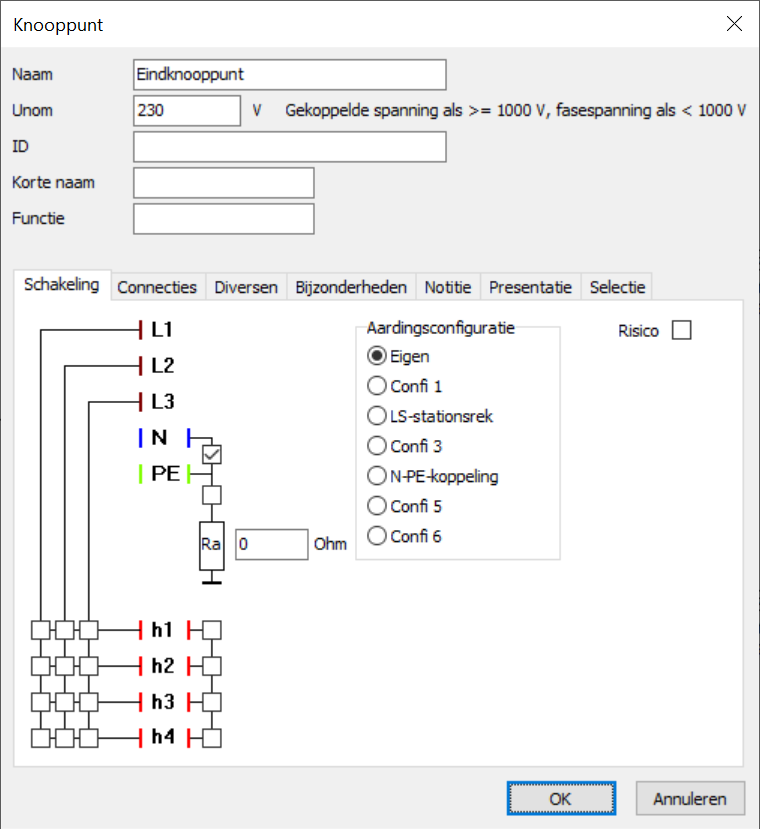The image size is (760, 829).
Task: Select N-PE-koppeling earthing configuration
Action: (377, 476)
